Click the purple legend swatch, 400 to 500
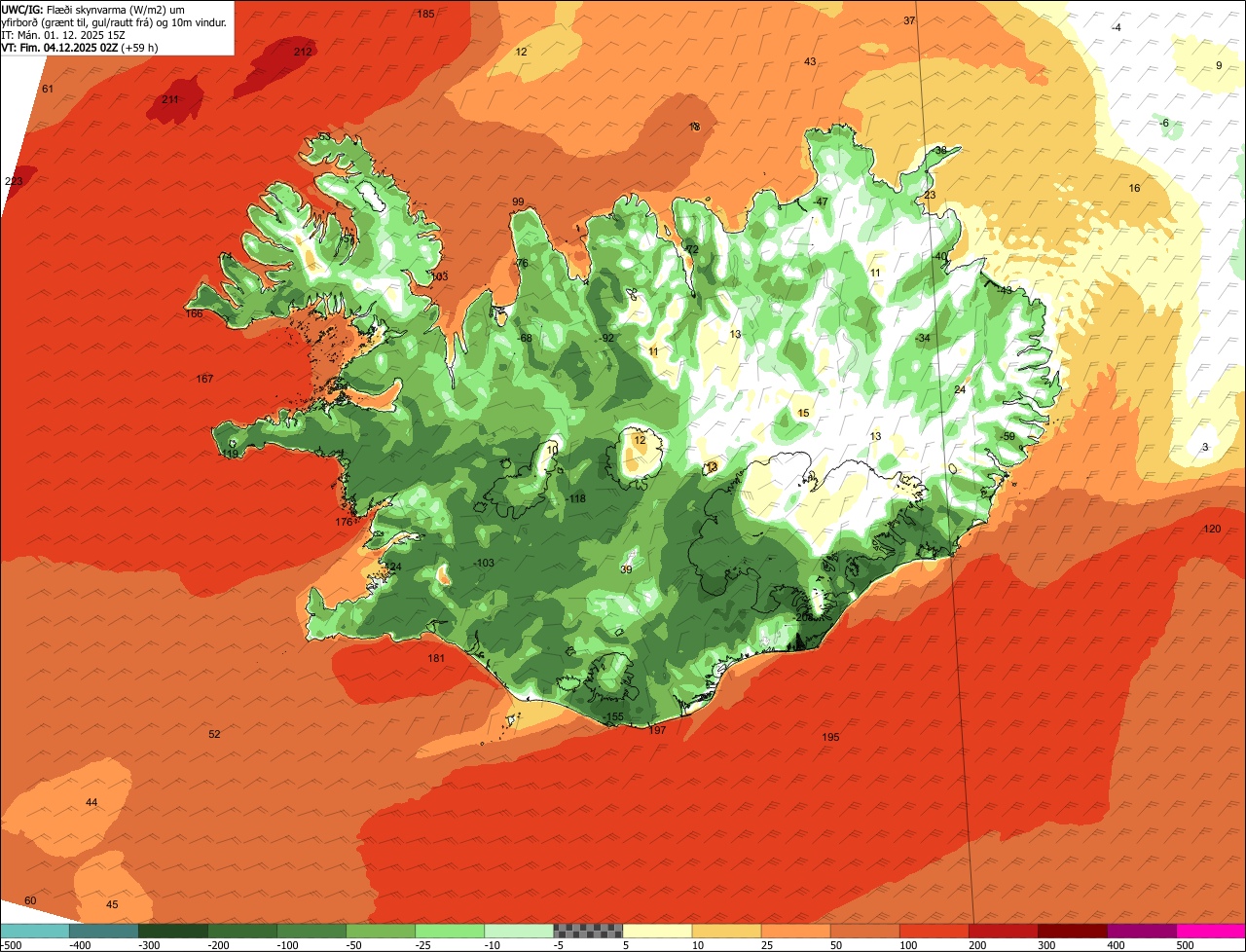Image resolution: width=1246 pixels, height=952 pixels. point(1141,931)
